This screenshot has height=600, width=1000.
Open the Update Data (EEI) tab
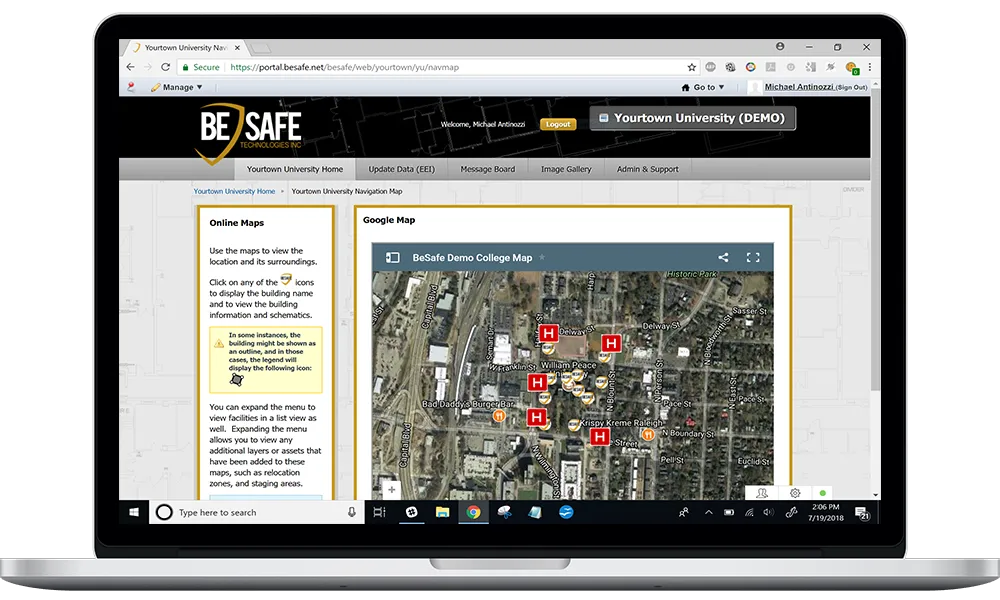pyautogui.click(x=402, y=169)
